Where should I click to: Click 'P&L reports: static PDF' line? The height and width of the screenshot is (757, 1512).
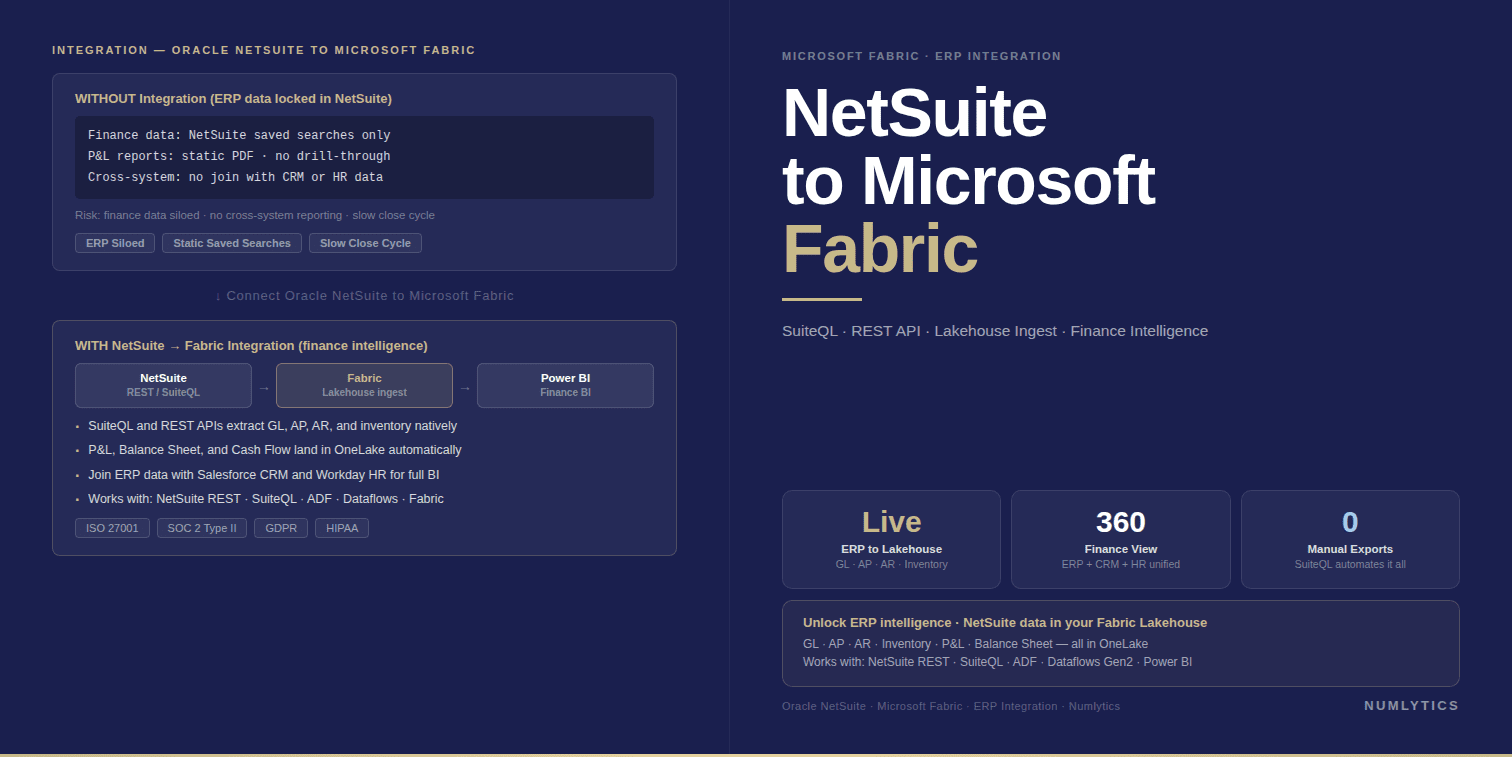[x=239, y=157]
